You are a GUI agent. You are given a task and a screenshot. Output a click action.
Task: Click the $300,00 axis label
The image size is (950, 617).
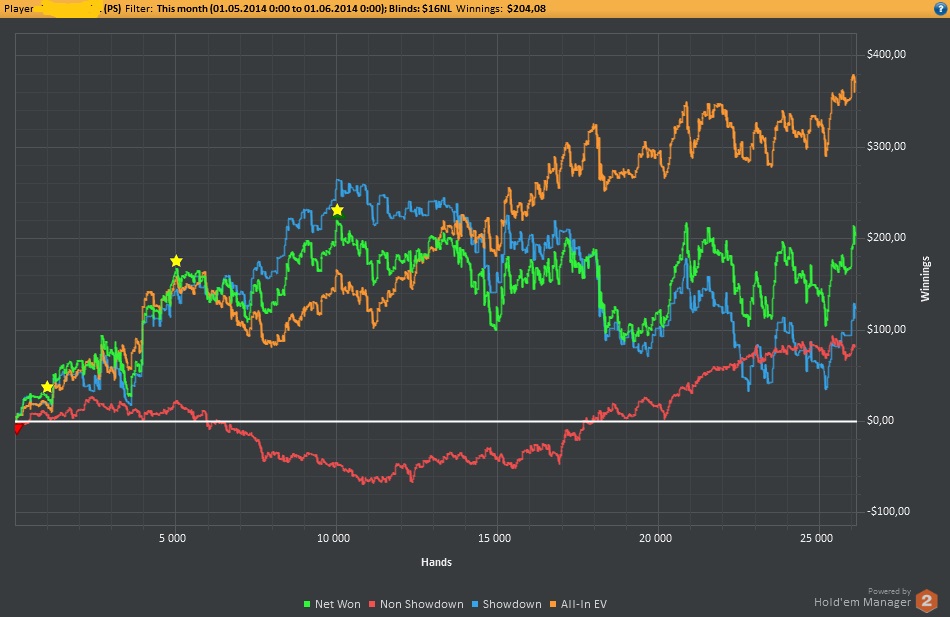click(x=886, y=147)
